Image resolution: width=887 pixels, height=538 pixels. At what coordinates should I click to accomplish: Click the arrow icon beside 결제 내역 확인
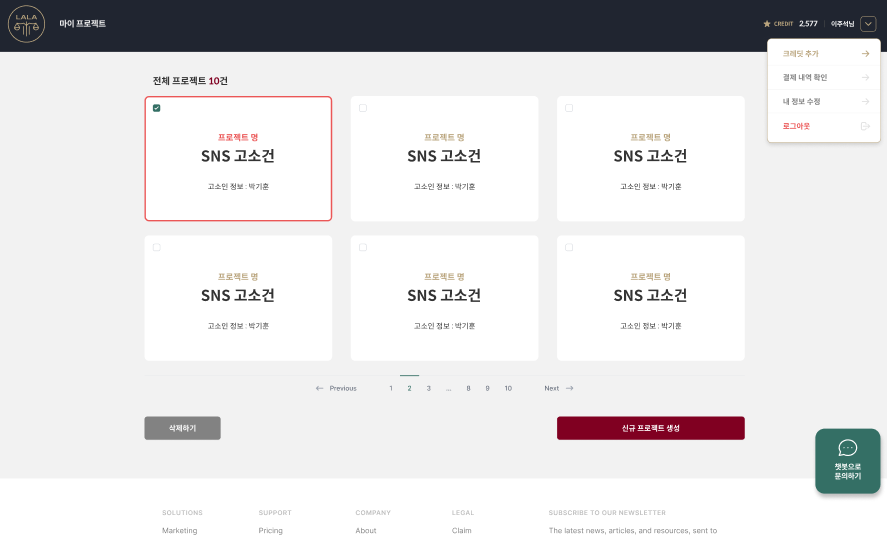pos(865,77)
